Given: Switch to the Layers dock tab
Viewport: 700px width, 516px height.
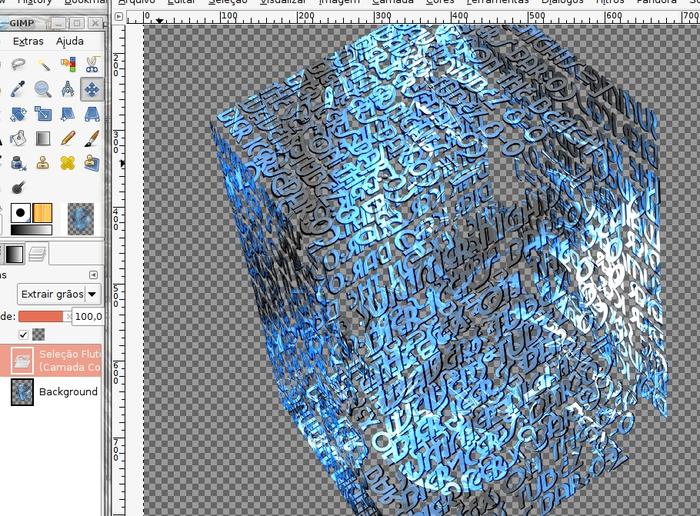Looking at the screenshot, I should click(x=38, y=254).
